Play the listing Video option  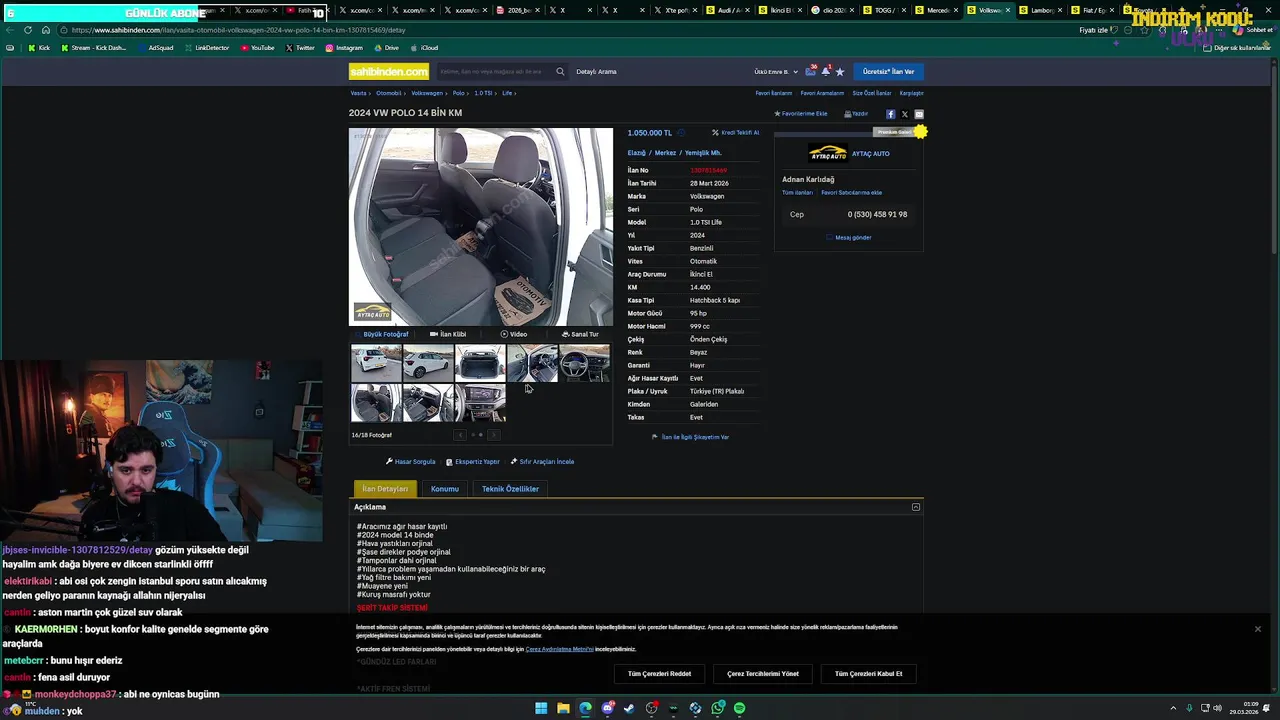click(x=514, y=334)
